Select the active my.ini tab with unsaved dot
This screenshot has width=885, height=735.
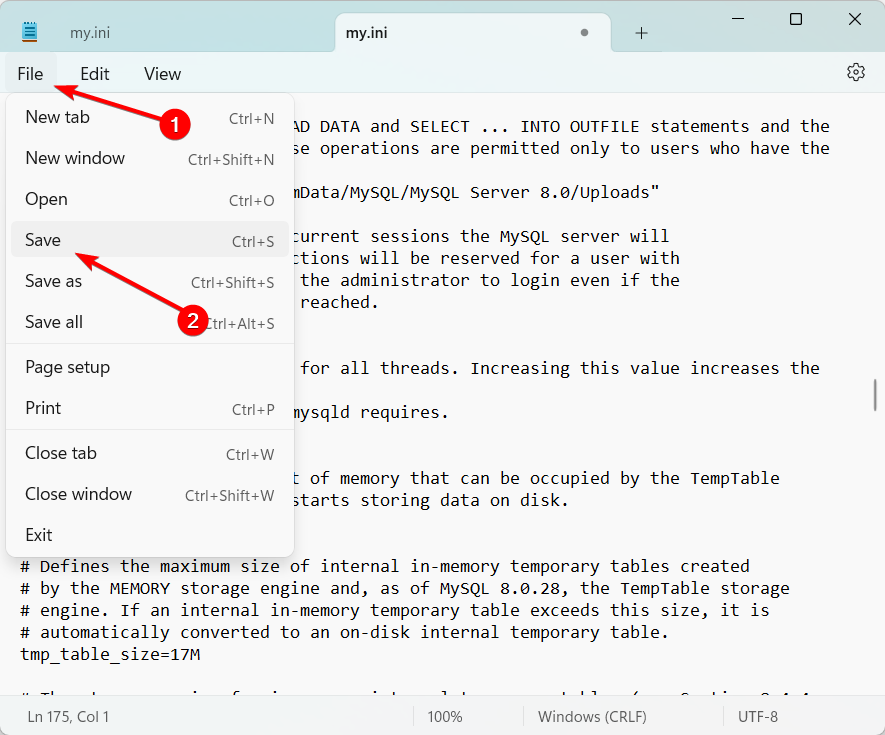[x=473, y=33]
